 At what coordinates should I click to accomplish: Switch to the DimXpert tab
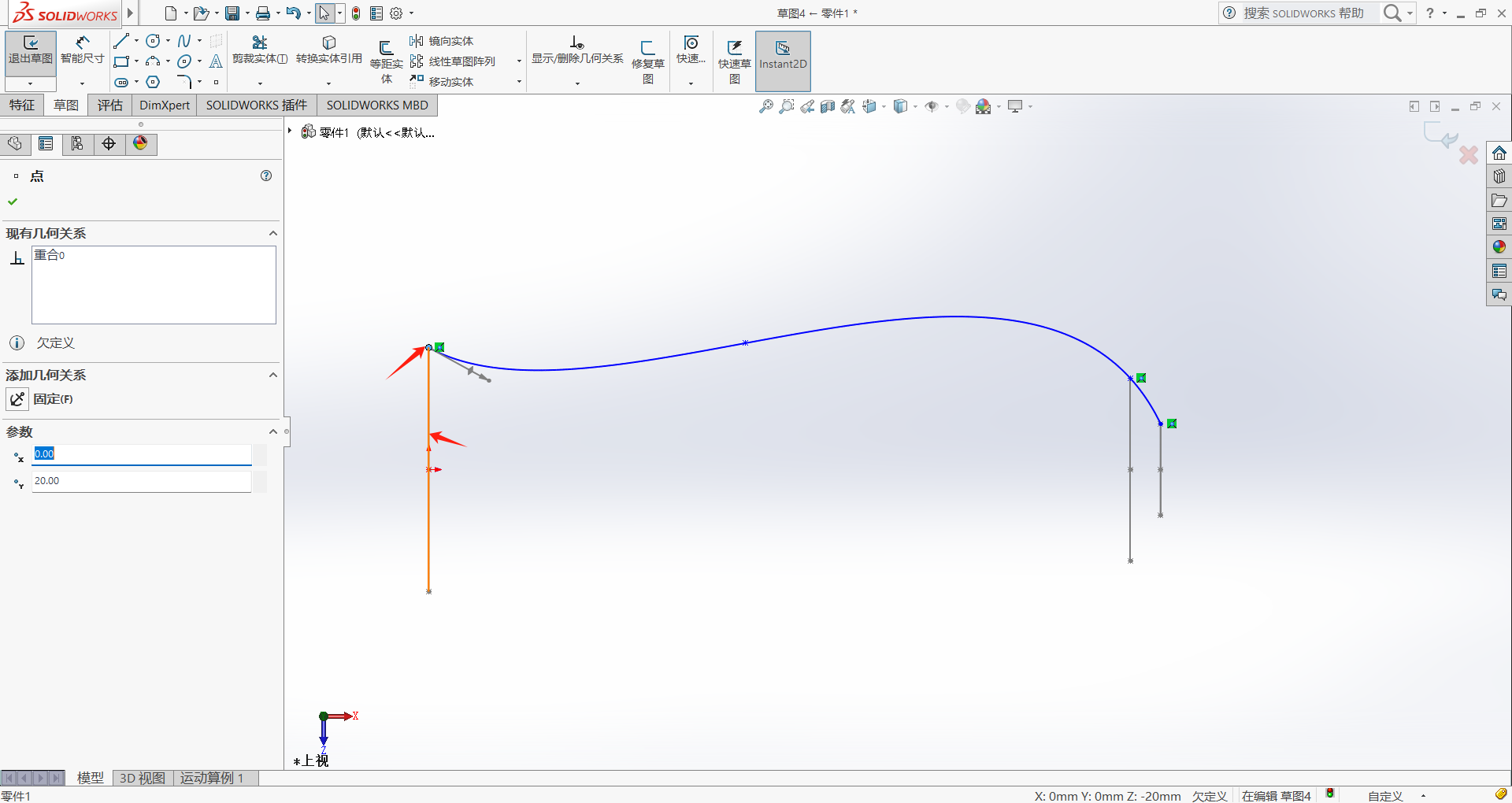coord(165,105)
